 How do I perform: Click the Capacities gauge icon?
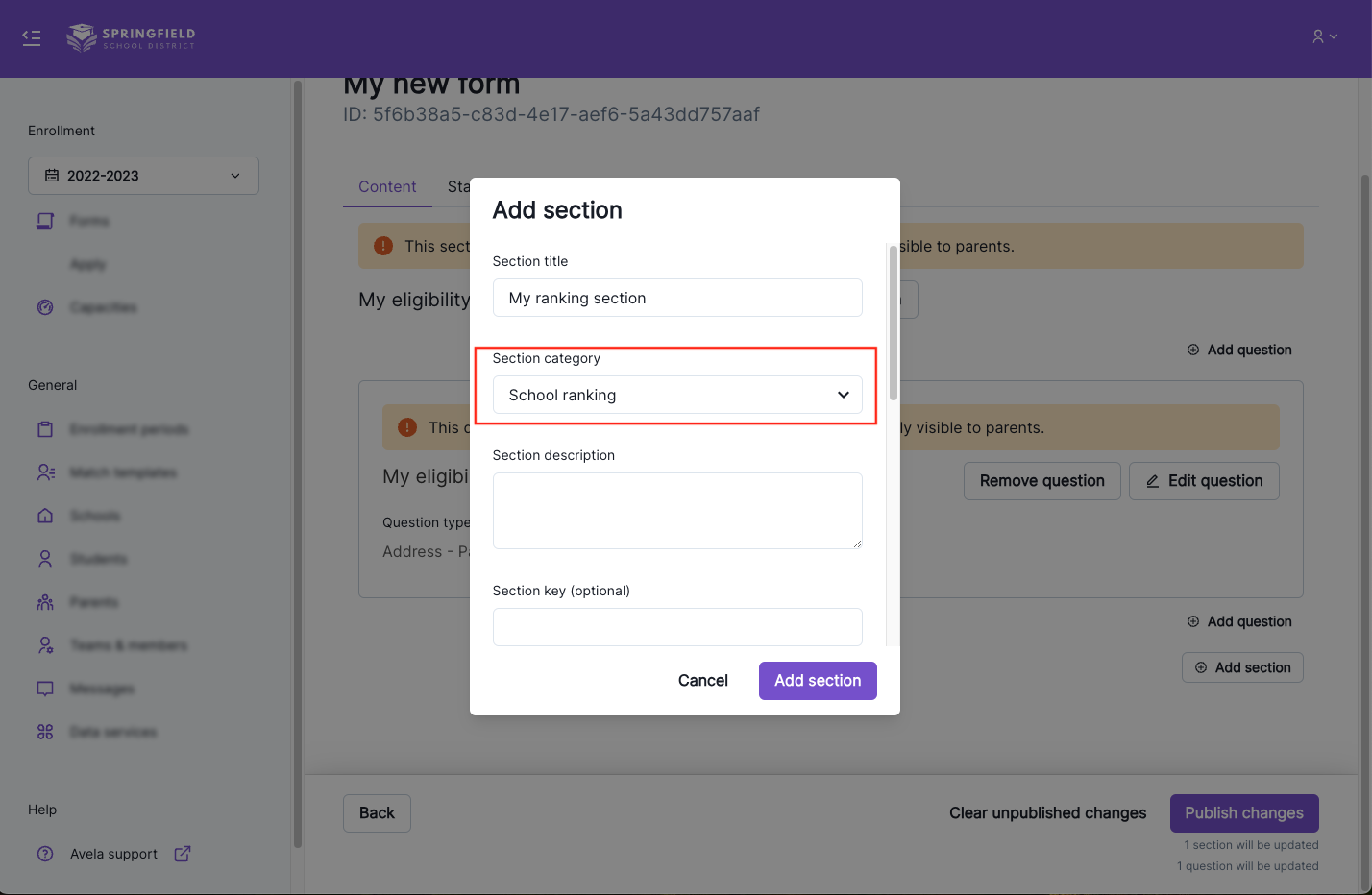pos(45,307)
